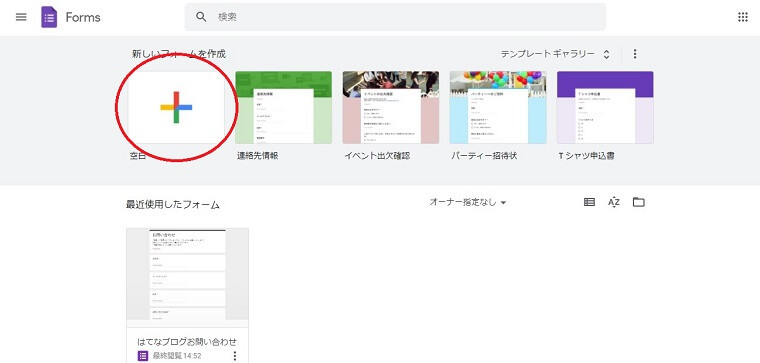Click the purple form icon beside 最終閲覧
Viewport: 760px width, 363px height.
(142, 356)
